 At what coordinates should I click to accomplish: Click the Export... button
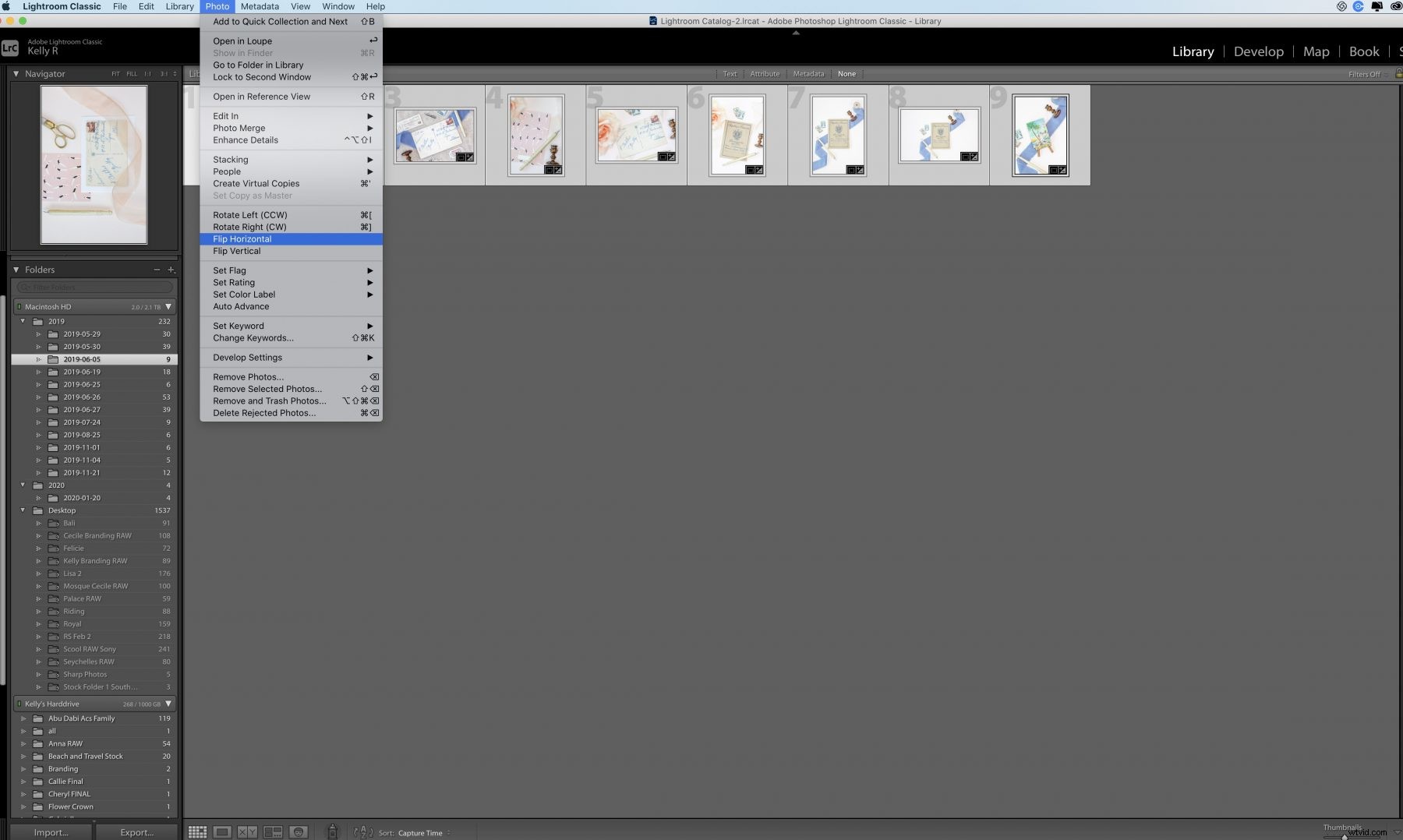pyautogui.click(x=137, y=832)
